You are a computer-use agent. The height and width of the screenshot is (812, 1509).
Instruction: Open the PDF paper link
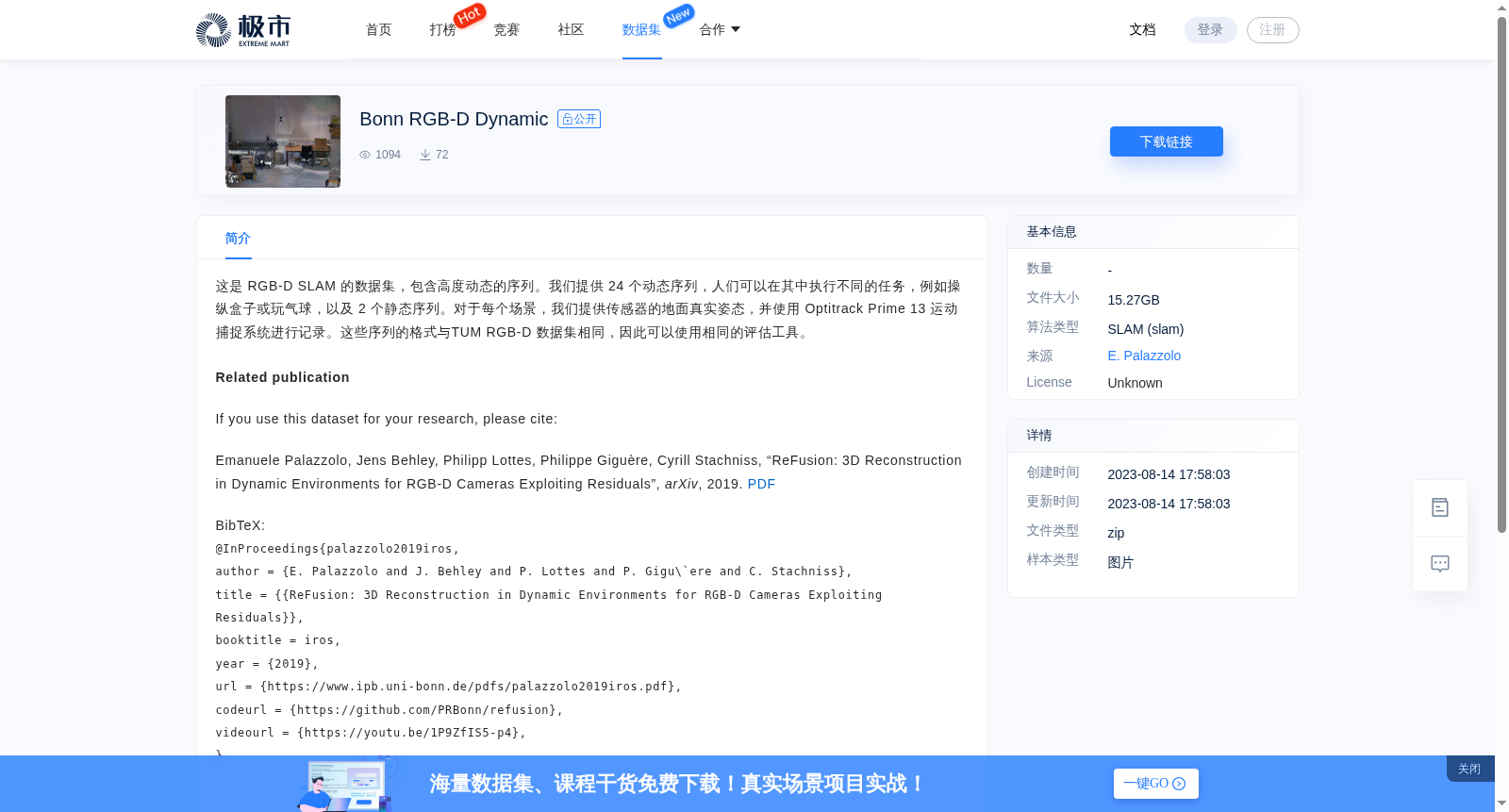761,484
